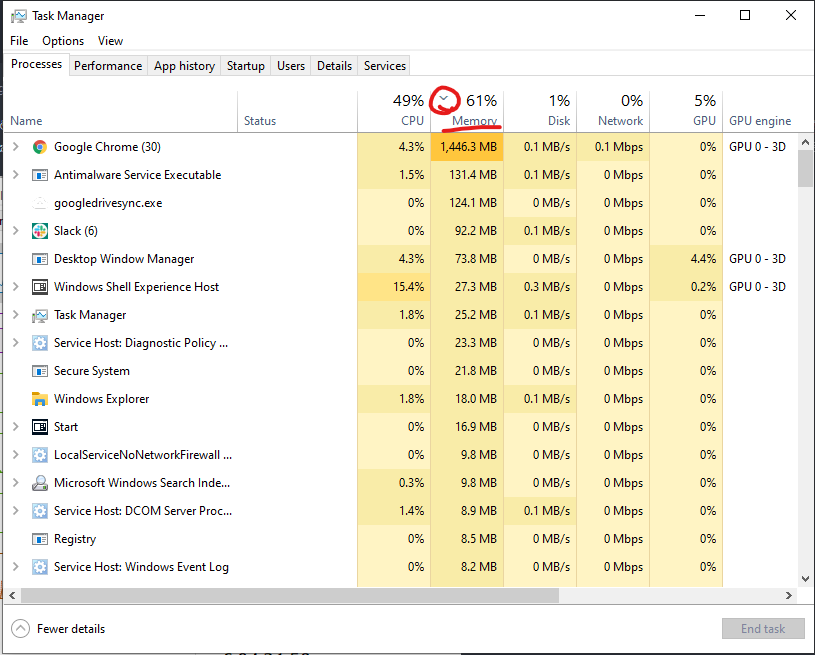The width and height of the screenshot is (815, 655).
Task: Click the horizontal scrollbar left arrow
Action: pyautogui.click(x=12, y=596)
